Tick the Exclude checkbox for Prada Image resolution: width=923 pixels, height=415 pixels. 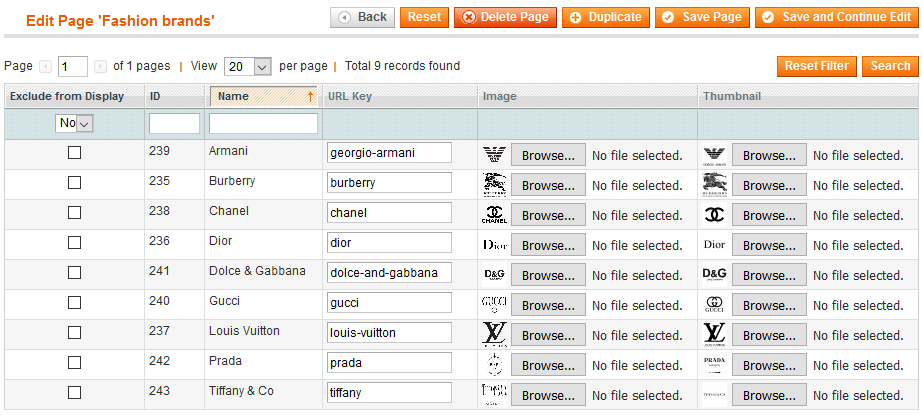tap(74, 363)
